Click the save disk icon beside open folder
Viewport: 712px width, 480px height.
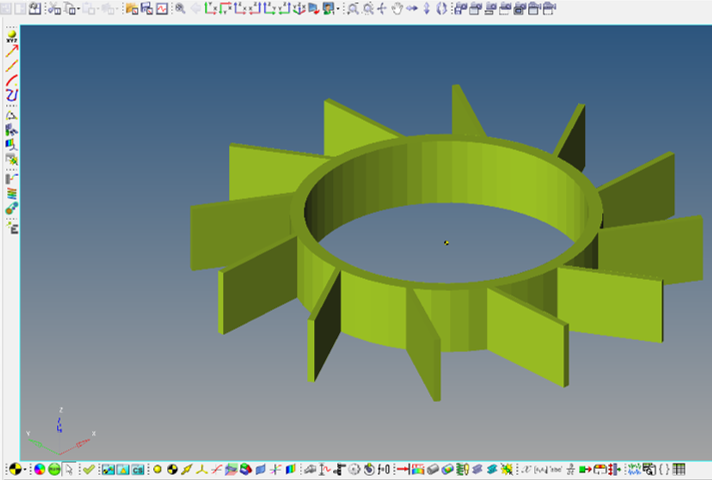[146, 9]
